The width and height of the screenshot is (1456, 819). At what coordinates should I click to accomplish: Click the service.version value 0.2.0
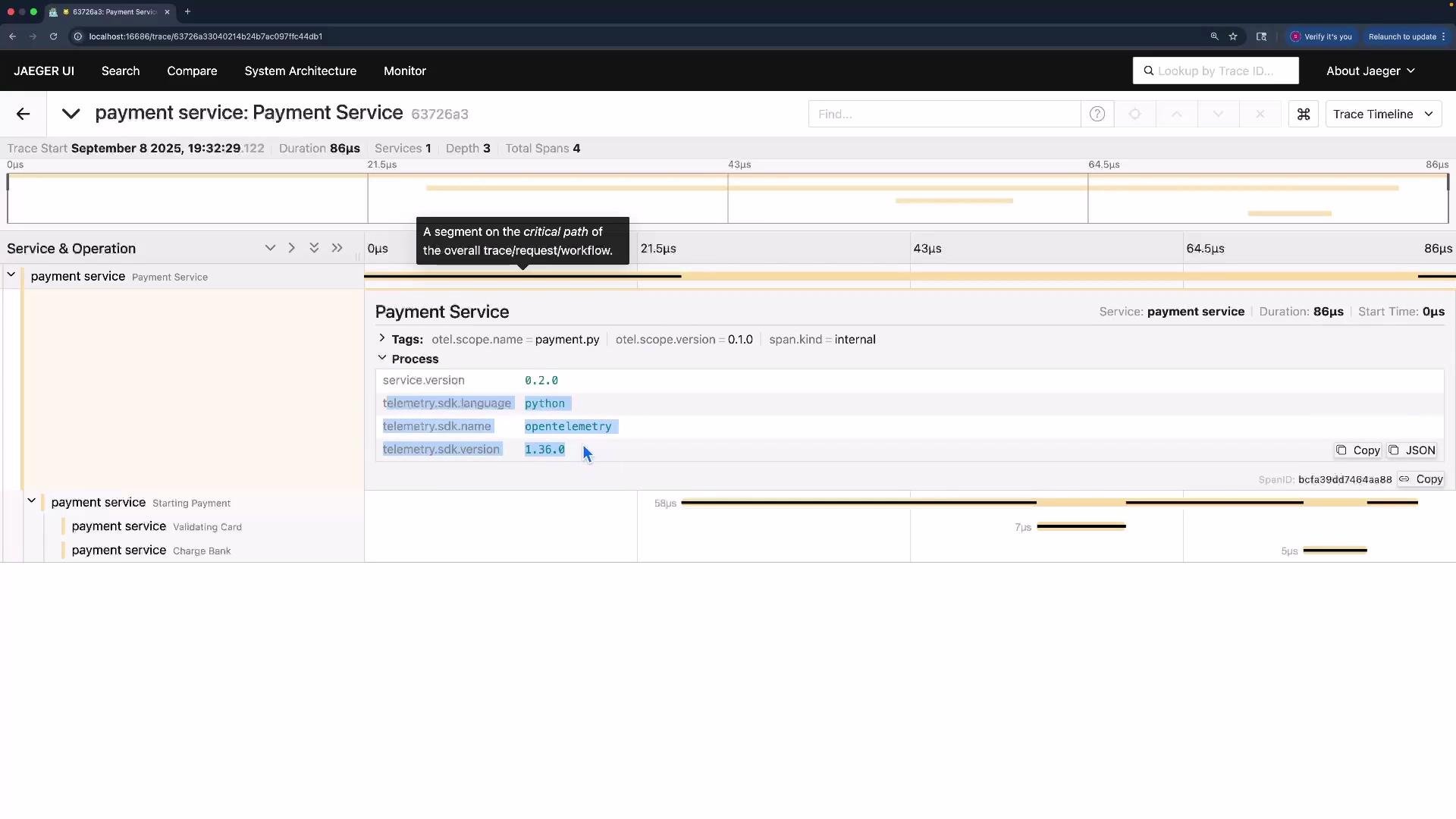[541, 381]
